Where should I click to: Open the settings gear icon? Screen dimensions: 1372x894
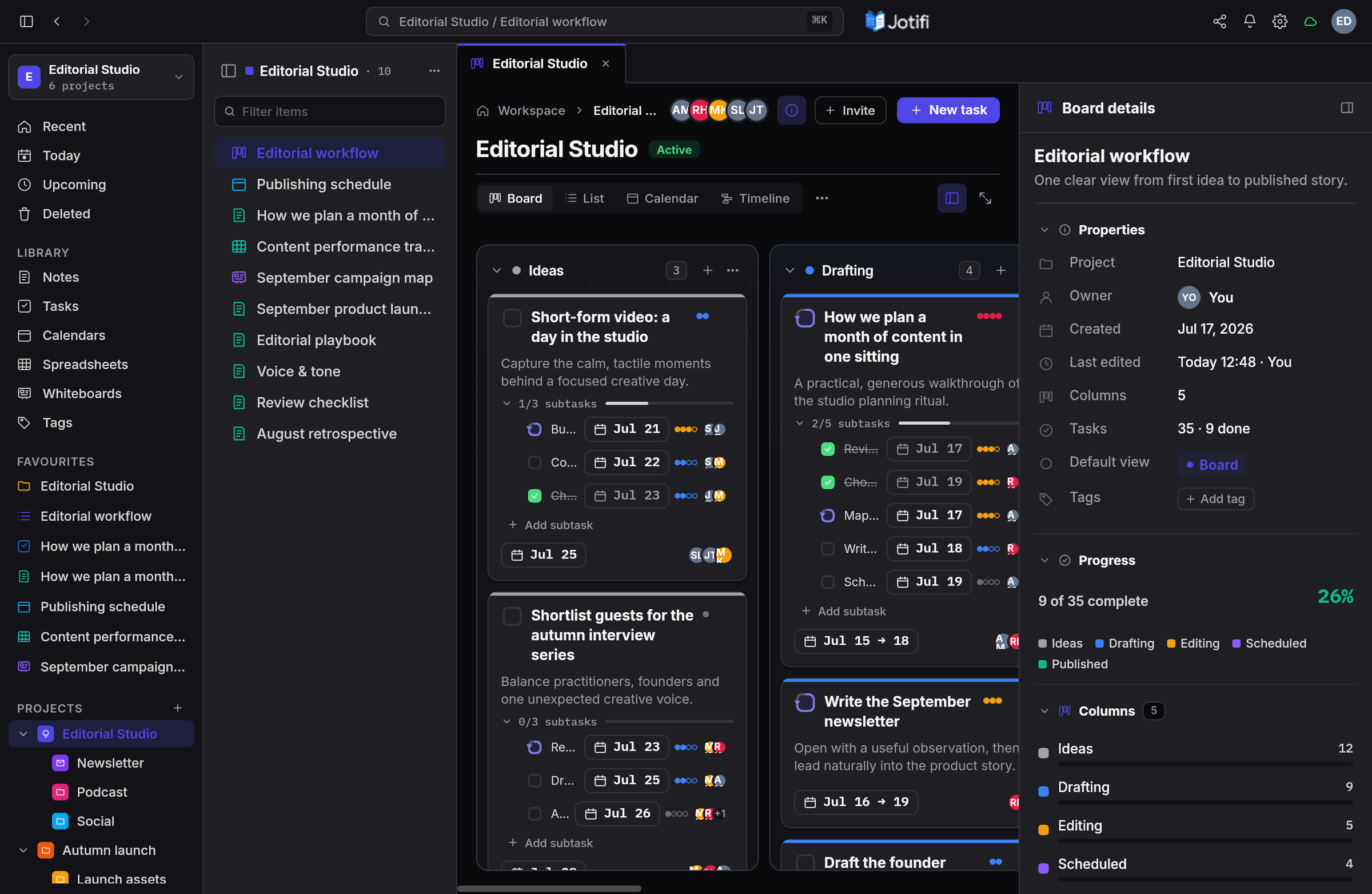click(x=1280, y=21)
